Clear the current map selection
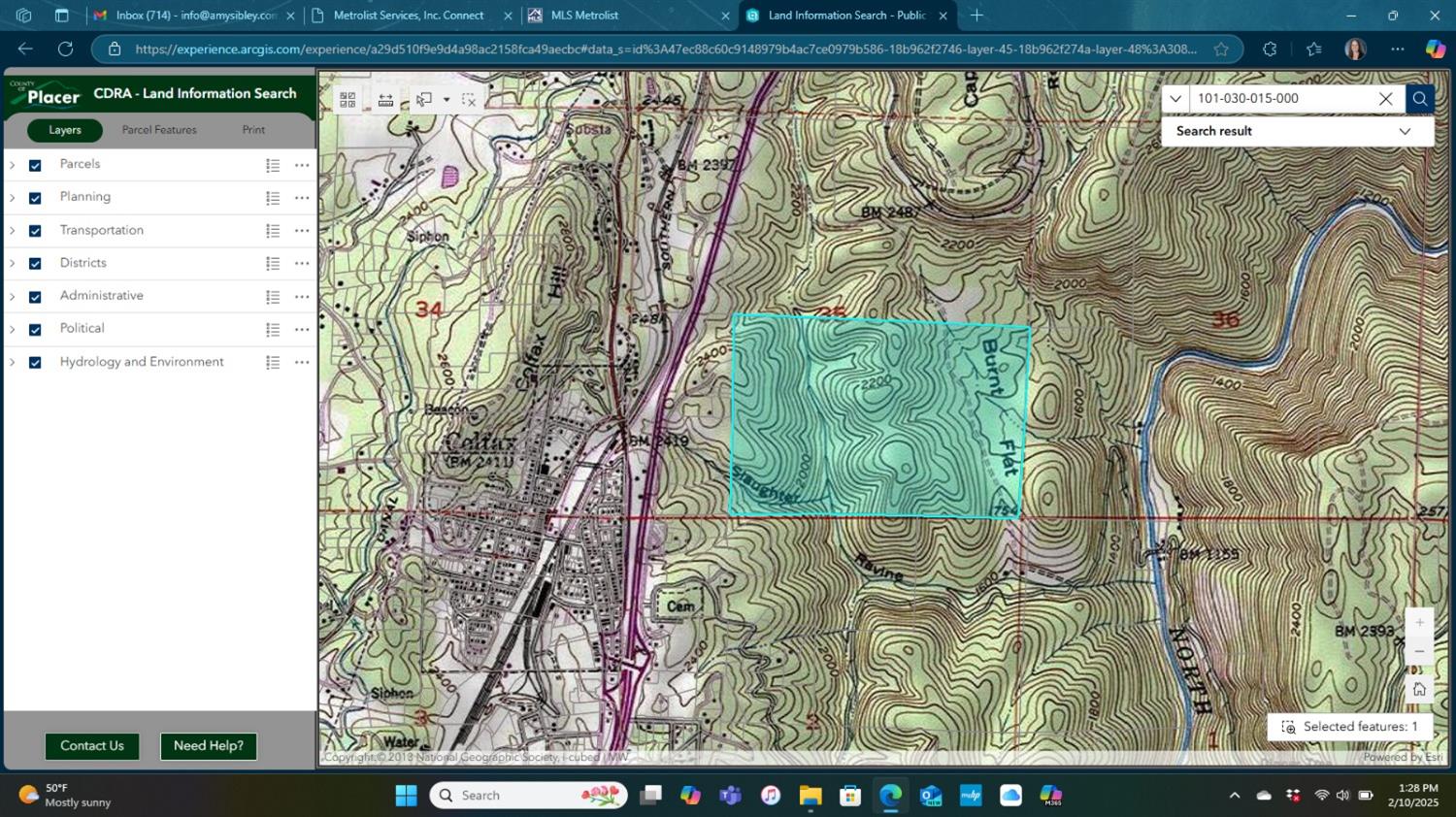1456x817 pixels. [x=469, y=100]
